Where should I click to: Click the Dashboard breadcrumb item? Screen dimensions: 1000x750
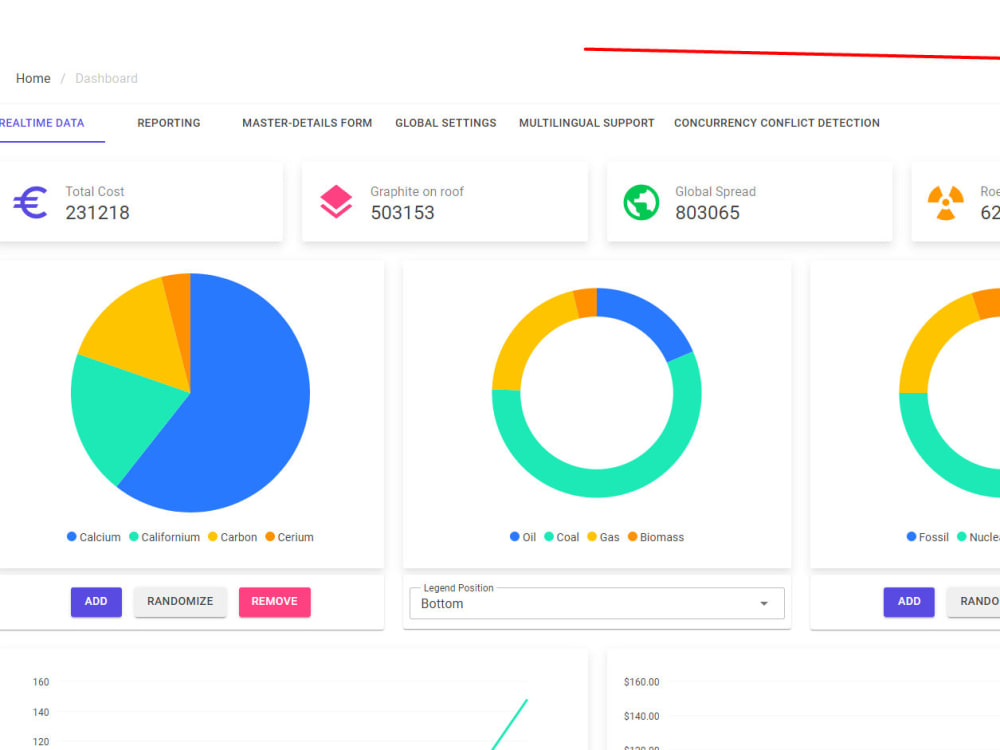tap(107, 78)
